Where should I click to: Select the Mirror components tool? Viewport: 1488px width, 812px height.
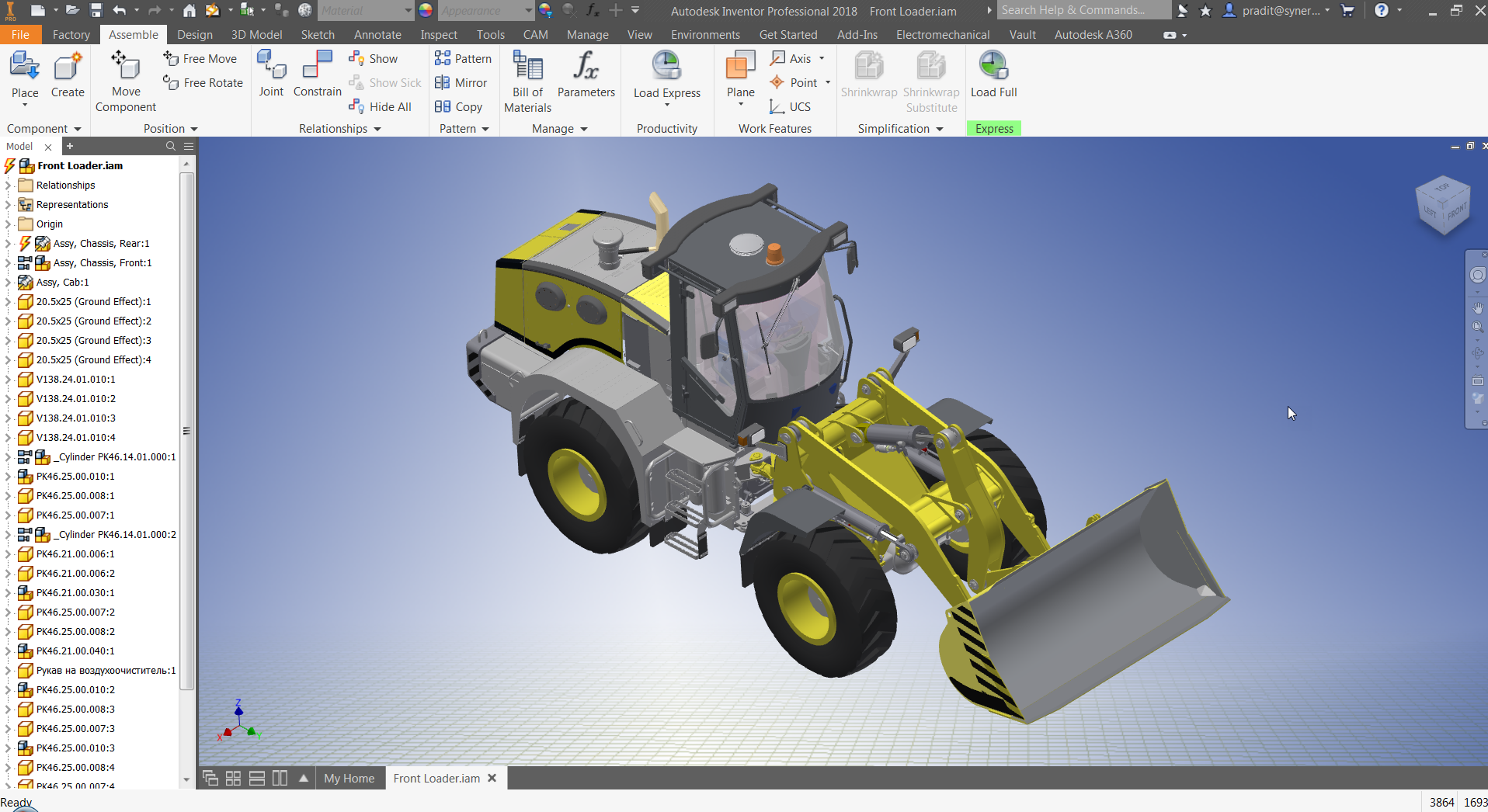(461, 82)
